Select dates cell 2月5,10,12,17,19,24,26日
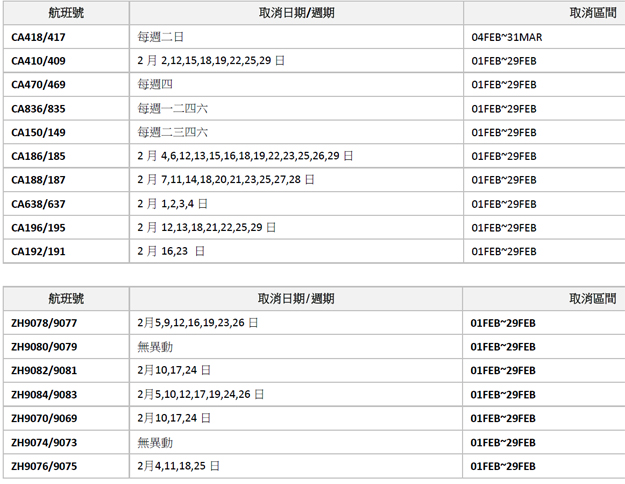Image resolution: width=625 pixels, height=484 pixels. (x=201, y=394)
